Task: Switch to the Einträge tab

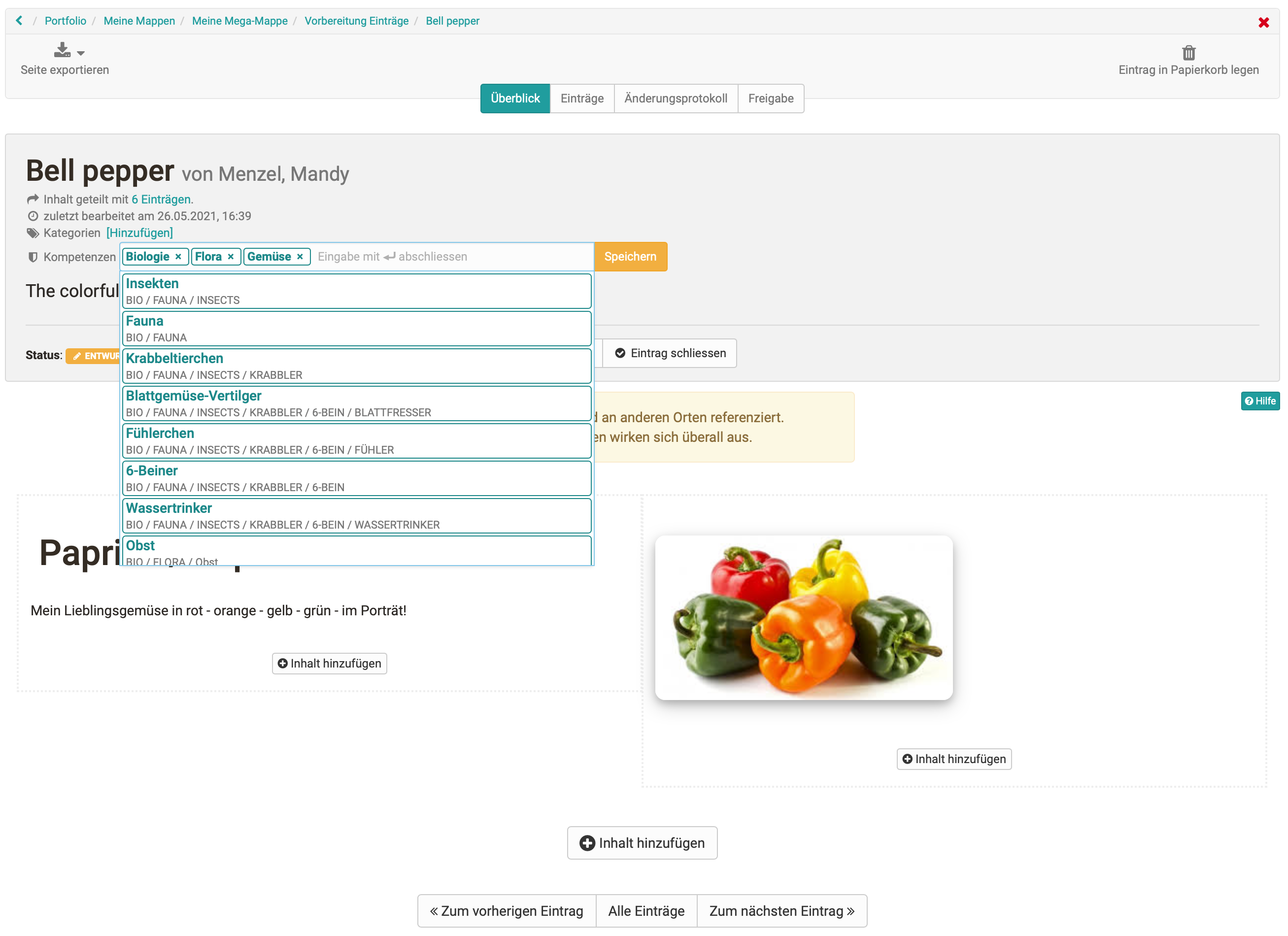Action: tap(581, 99)
